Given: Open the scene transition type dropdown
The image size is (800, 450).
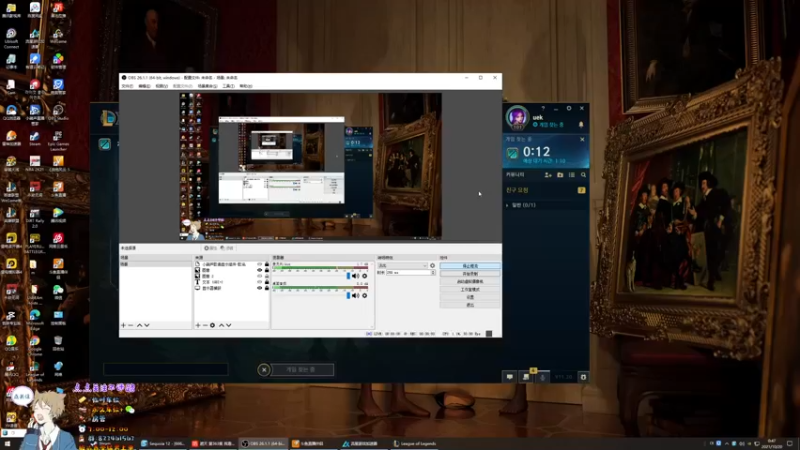Looking at the screenshot, I should 402,266.
